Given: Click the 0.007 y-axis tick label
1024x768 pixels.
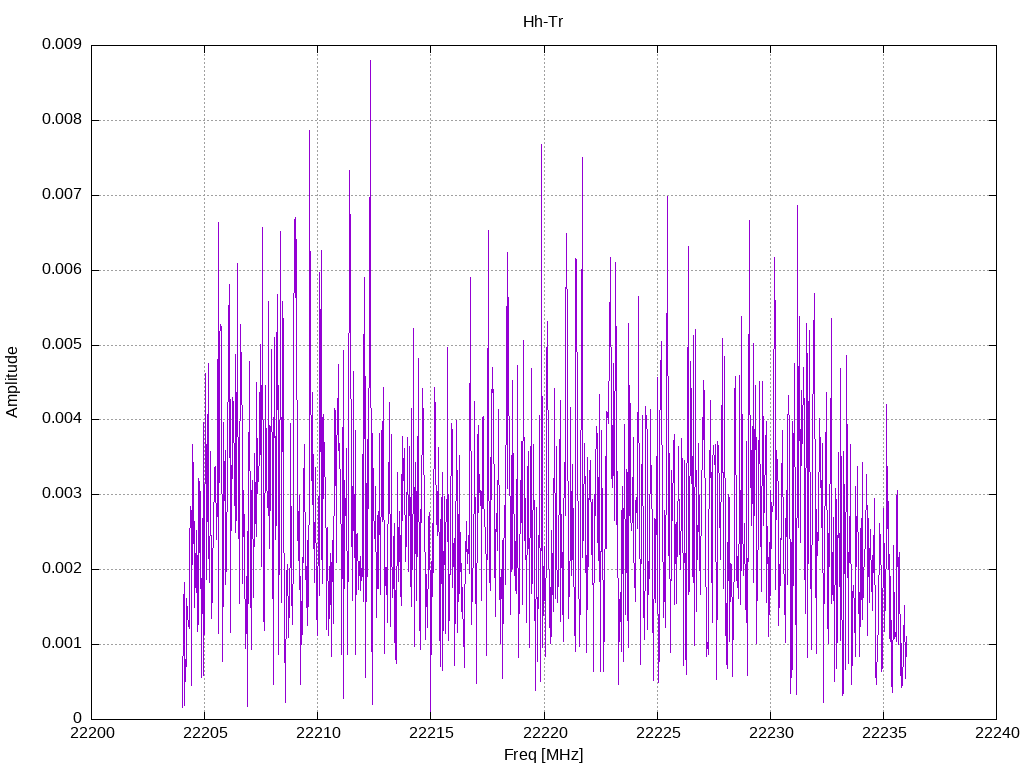Looking at the screenshot, I should coord(62,195).
